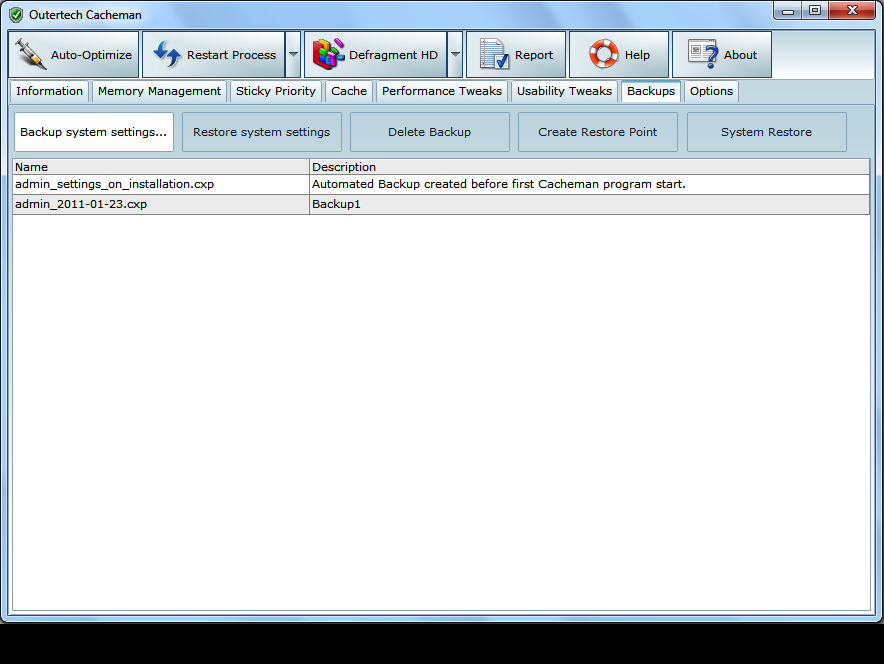Image resolution: width=884 pixels, height=664 pixels.
Task: Select admin_2011-01-23.cxp backup entry
Action: tap(161, 204)
